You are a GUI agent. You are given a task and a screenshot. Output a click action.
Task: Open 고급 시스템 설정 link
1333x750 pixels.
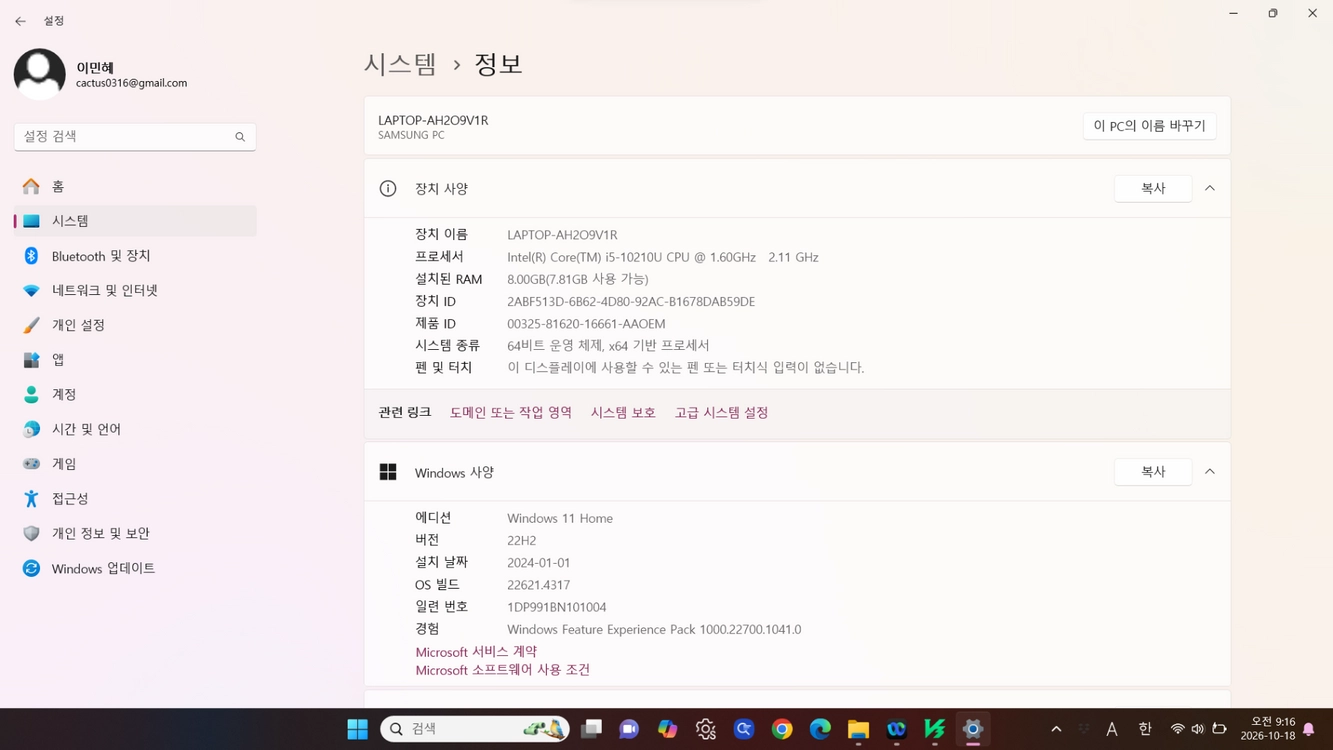click(x=721, y=413)
